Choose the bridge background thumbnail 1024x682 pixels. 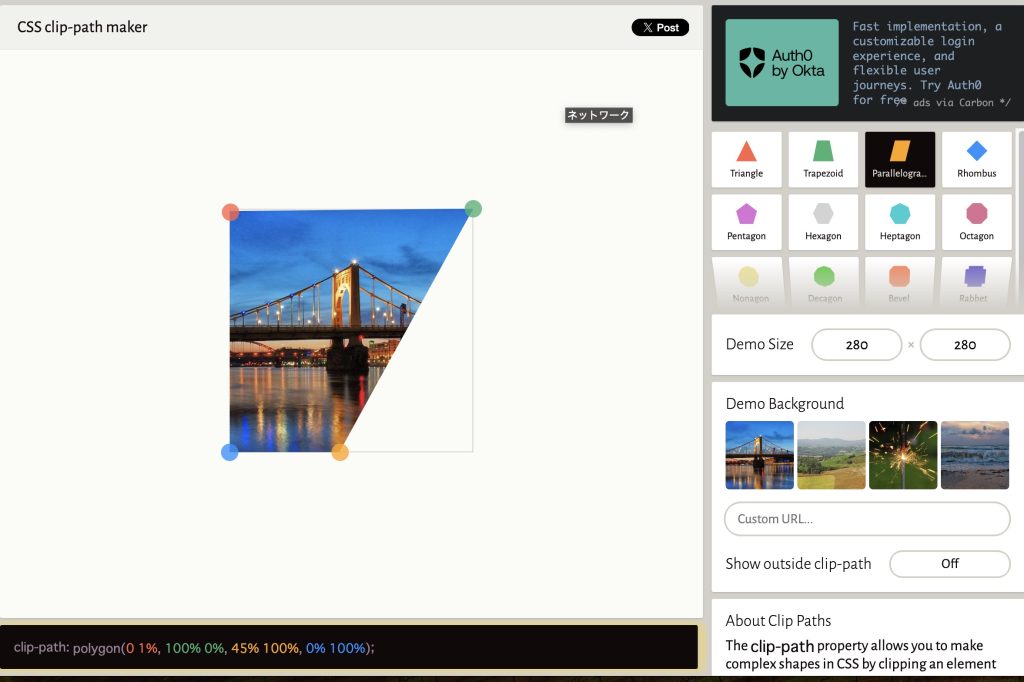tap(760, 455)
